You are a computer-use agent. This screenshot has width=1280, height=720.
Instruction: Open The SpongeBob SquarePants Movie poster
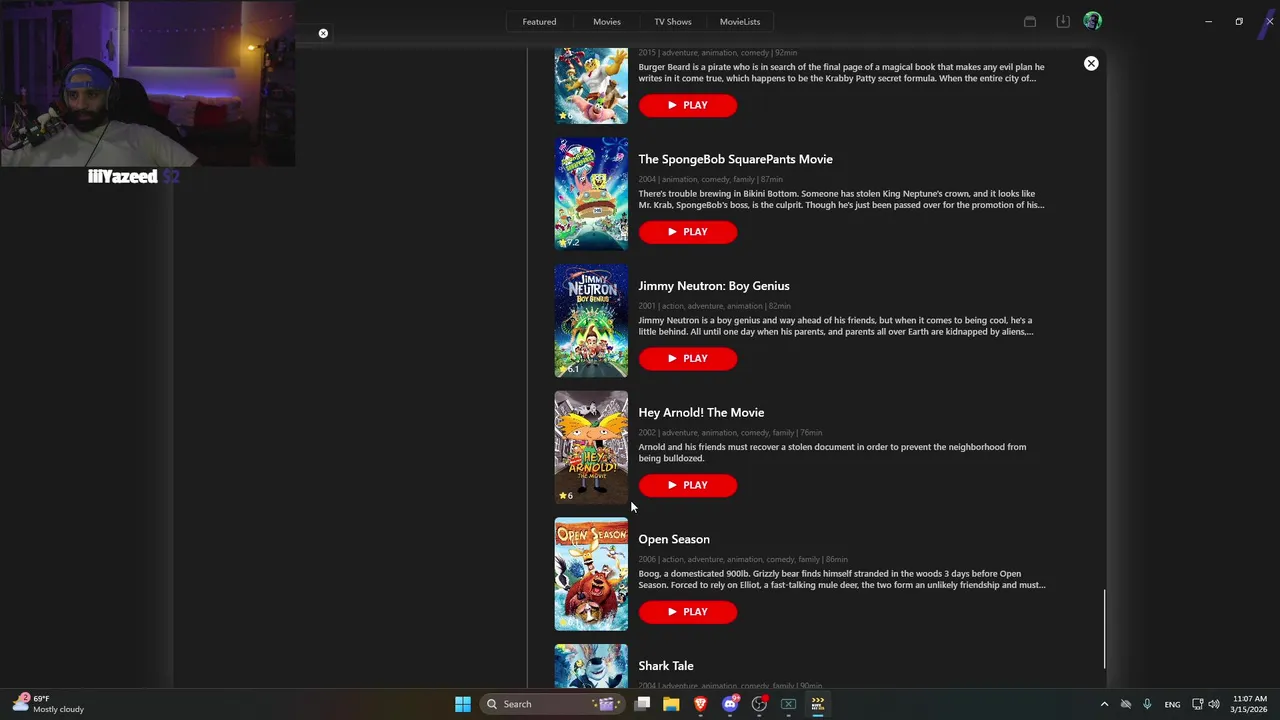591,194
